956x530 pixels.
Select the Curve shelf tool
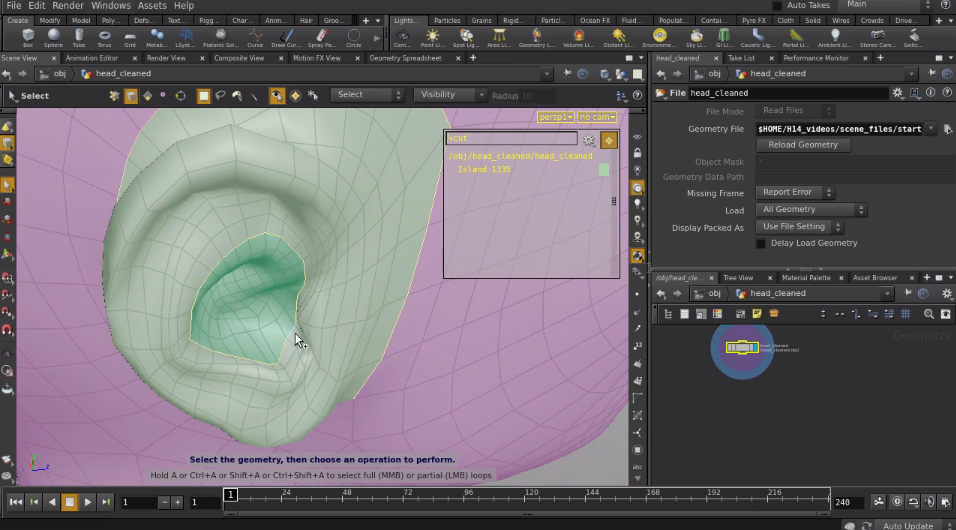point(255,38)
